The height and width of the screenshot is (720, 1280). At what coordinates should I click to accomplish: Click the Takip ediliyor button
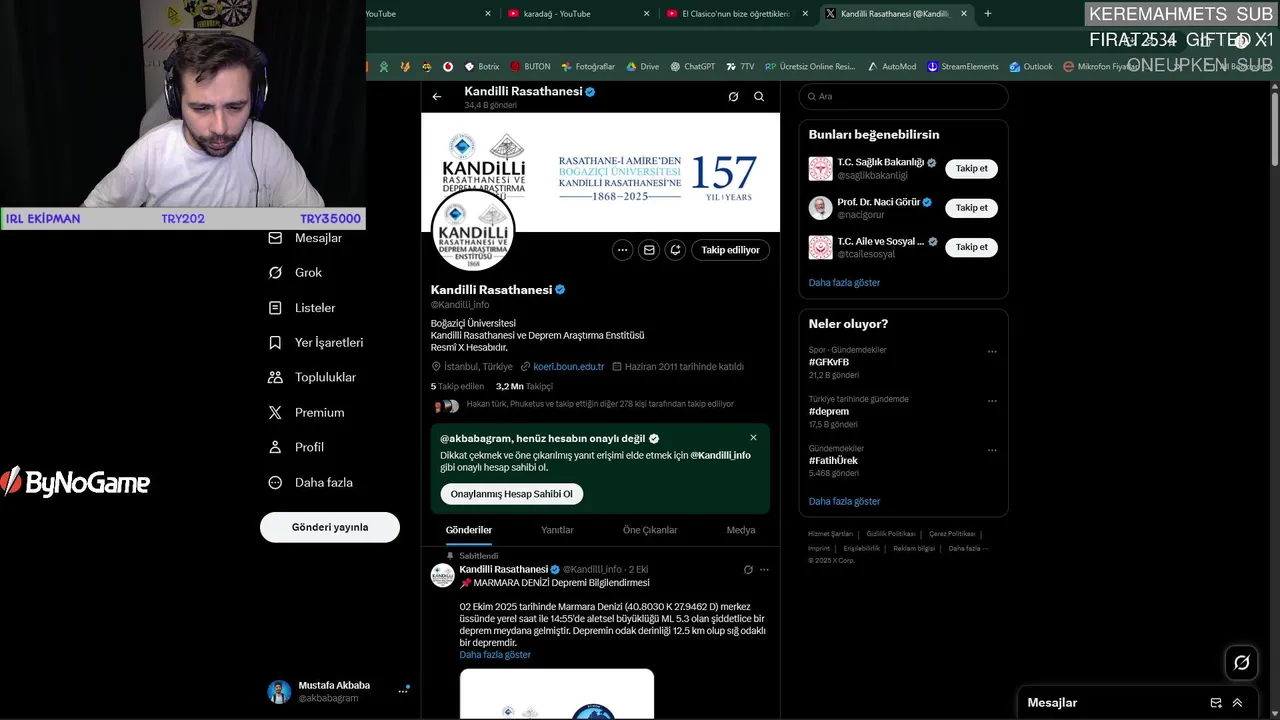[x=730, y=250]
